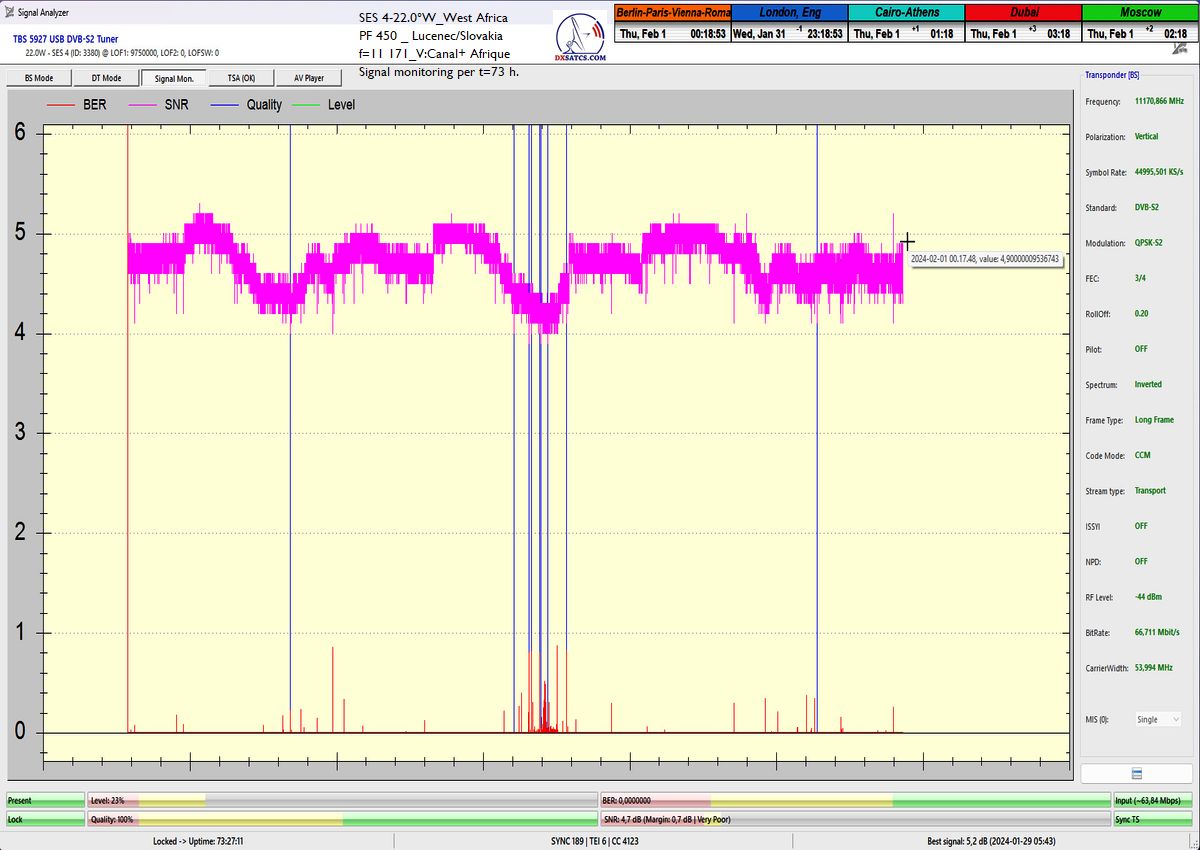1200x850 pixels.
Task: Click the DXSATCS.COM satellite dish logo
Action: click(x=580, y=37)
